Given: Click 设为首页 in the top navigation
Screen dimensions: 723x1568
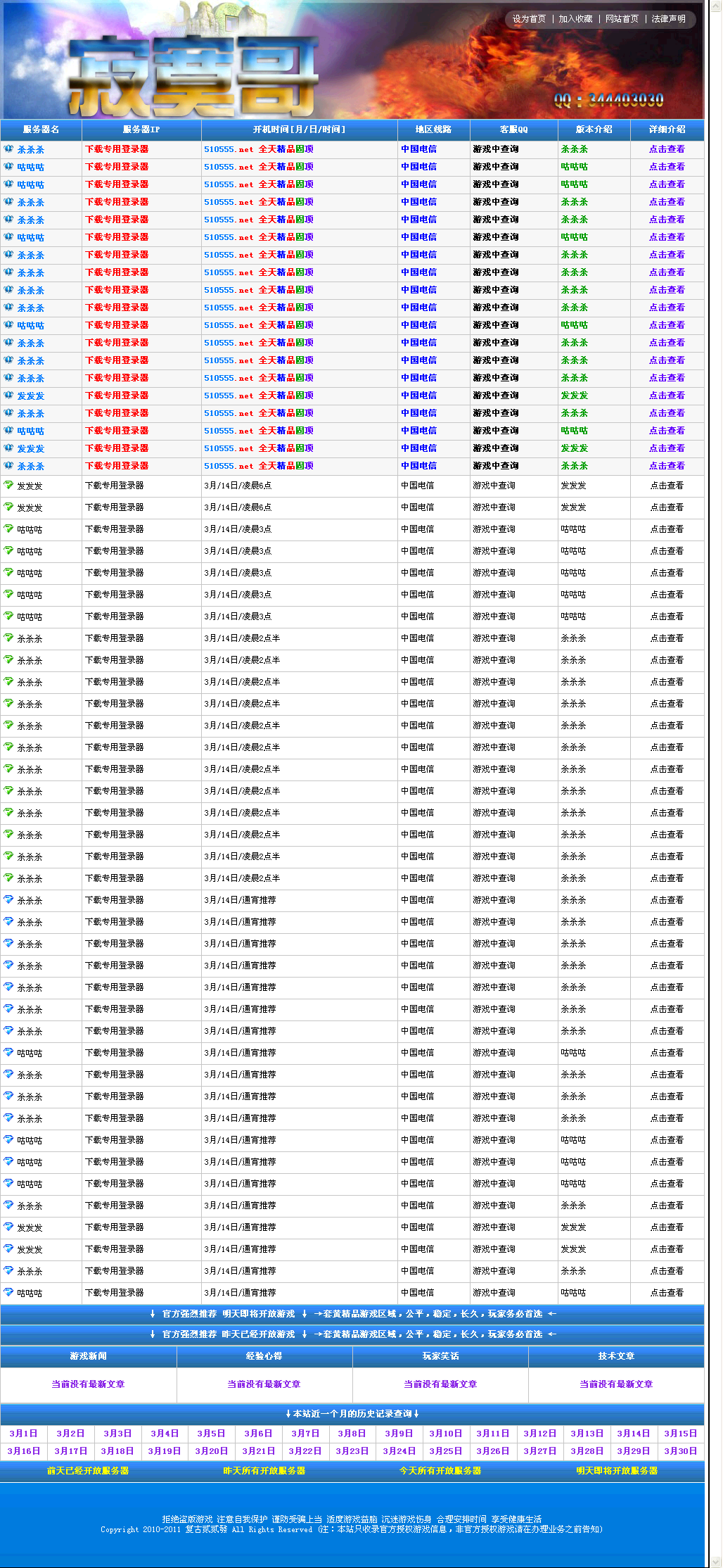Looking at the screenshot, I should pos(529,19).
